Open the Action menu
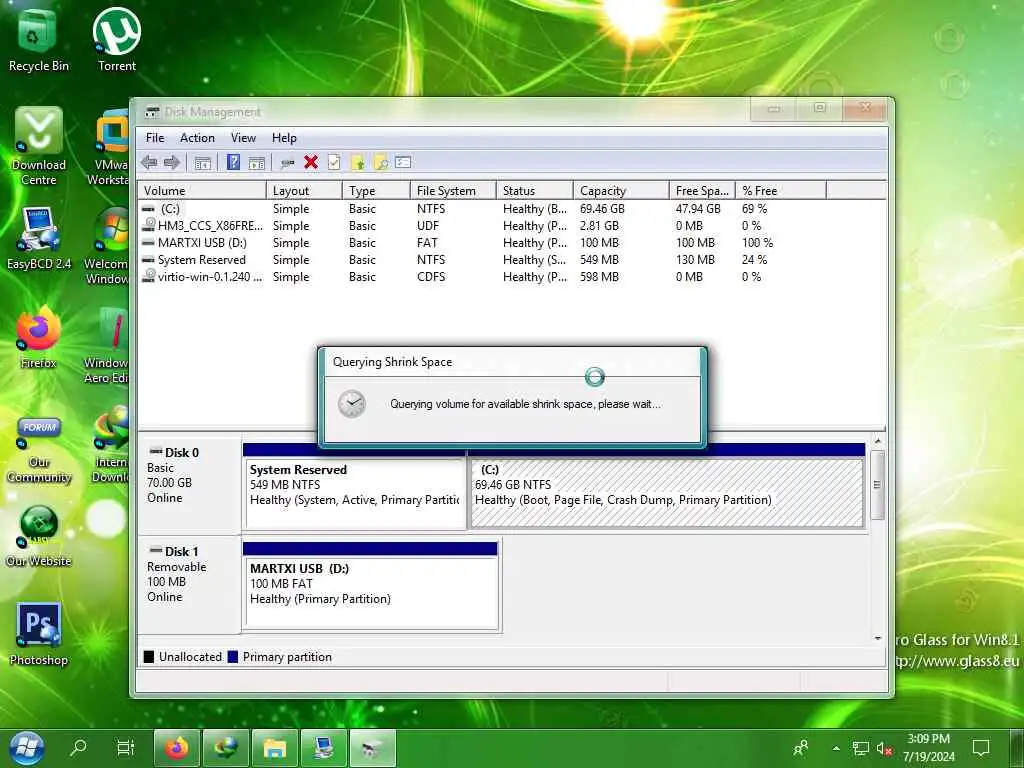This screenshot has width=1024, height=768. (x=197, y=138)
